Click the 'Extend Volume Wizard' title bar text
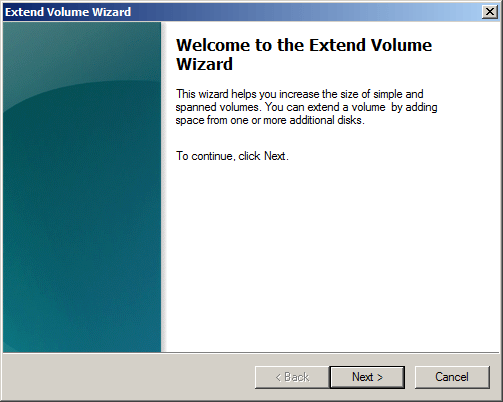The width and height of the screenshot is (503, 402). tap(68, 12)
